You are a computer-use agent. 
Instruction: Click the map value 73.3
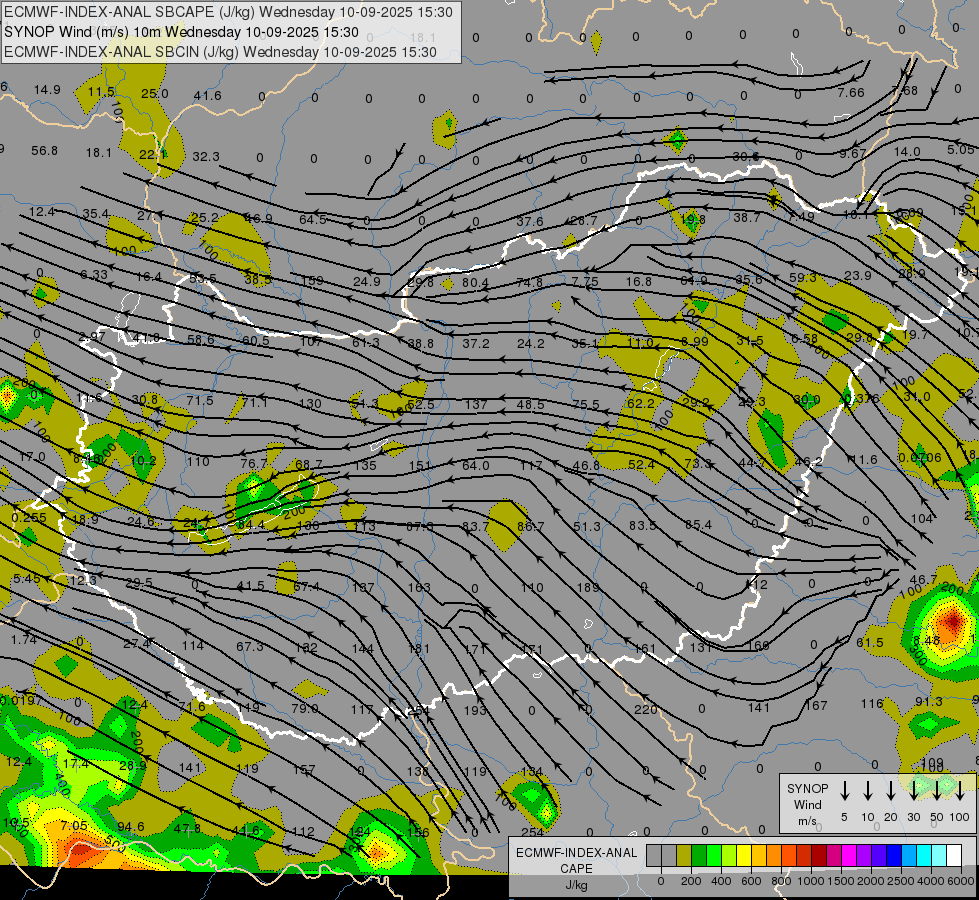pos(698,463)
